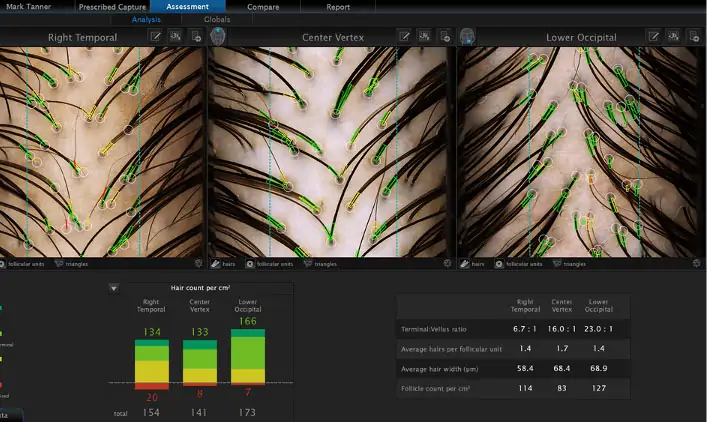Expand the Hair count per cm² dropdown arrow
This screenshot has width=707, height=422.
pyautogui.click(x=114, y=288)
